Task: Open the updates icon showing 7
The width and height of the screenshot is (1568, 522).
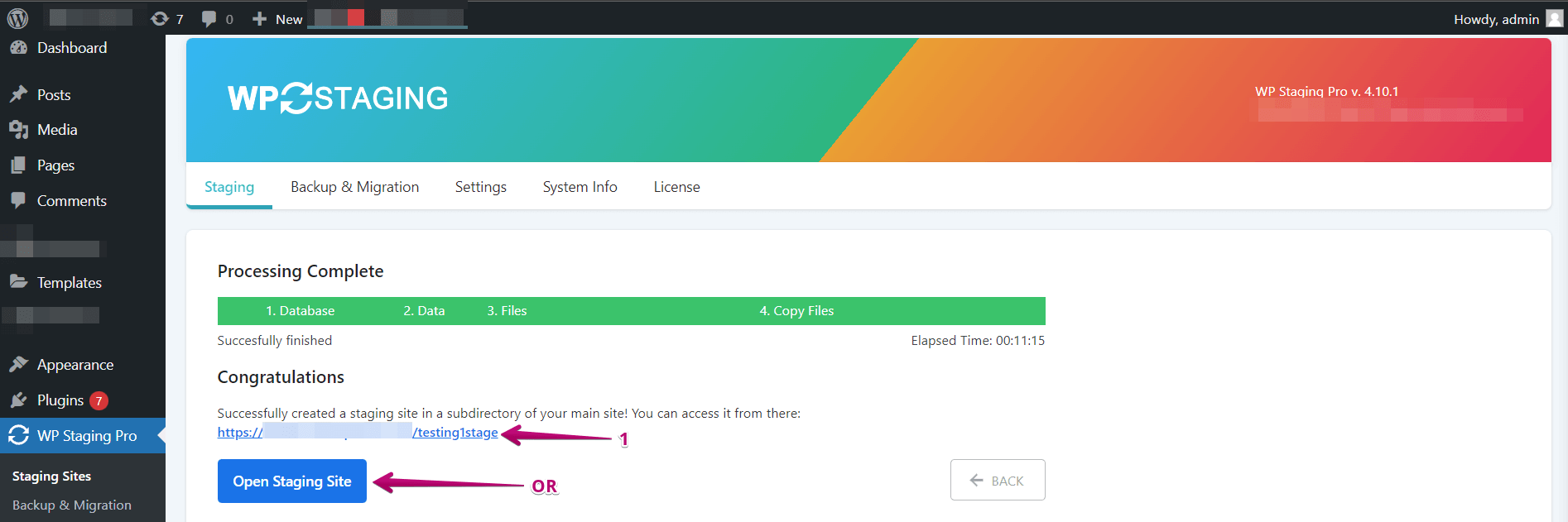Action: tap(161, 18)
